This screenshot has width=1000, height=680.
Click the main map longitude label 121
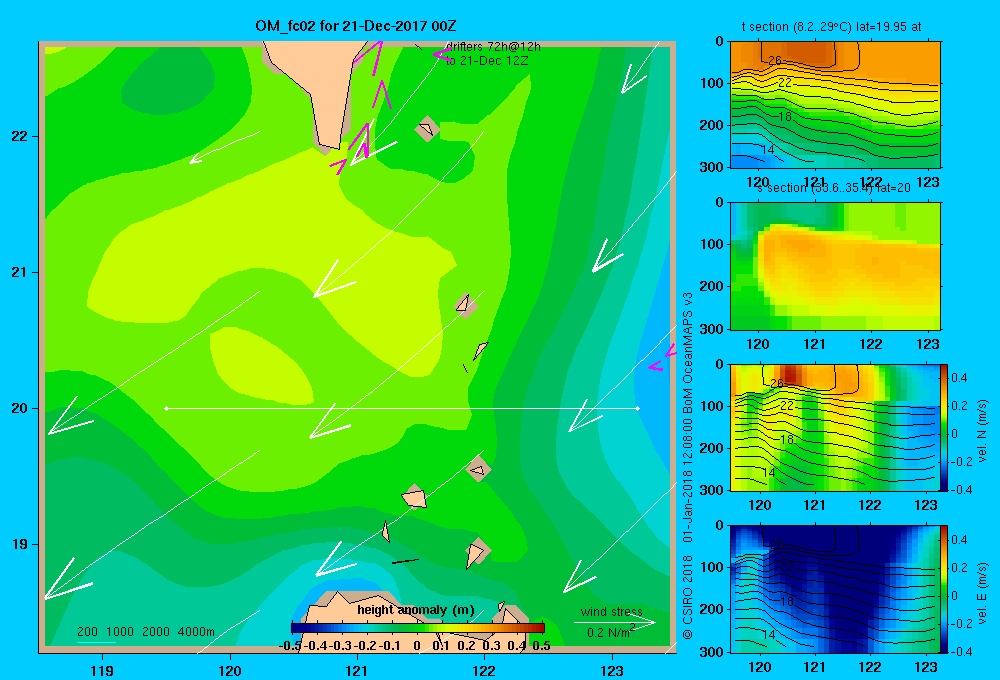tap(357, 670)
